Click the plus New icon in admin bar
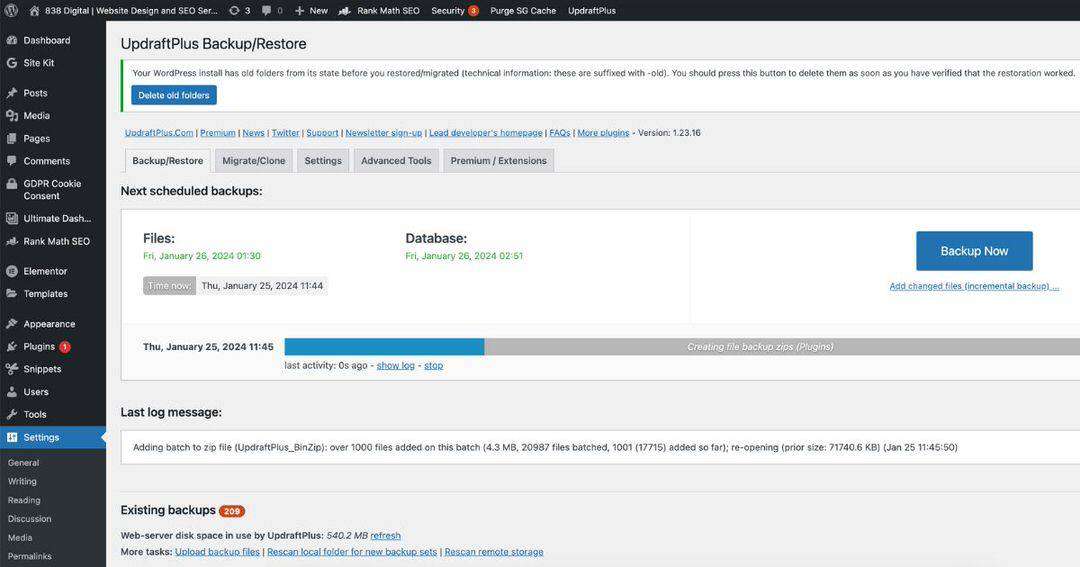 299,10
